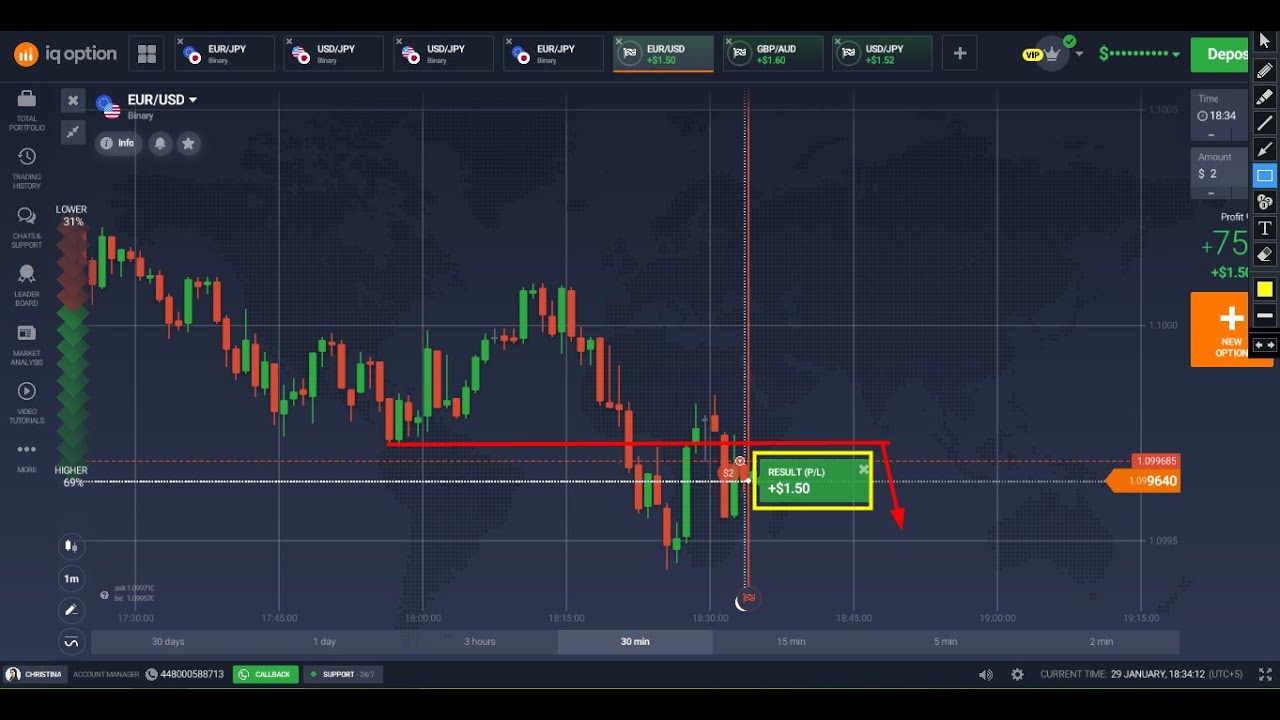Open settings gear in the bottom bar
1280x720 pixels.
pyautogui.click(x=1017, y=674)
